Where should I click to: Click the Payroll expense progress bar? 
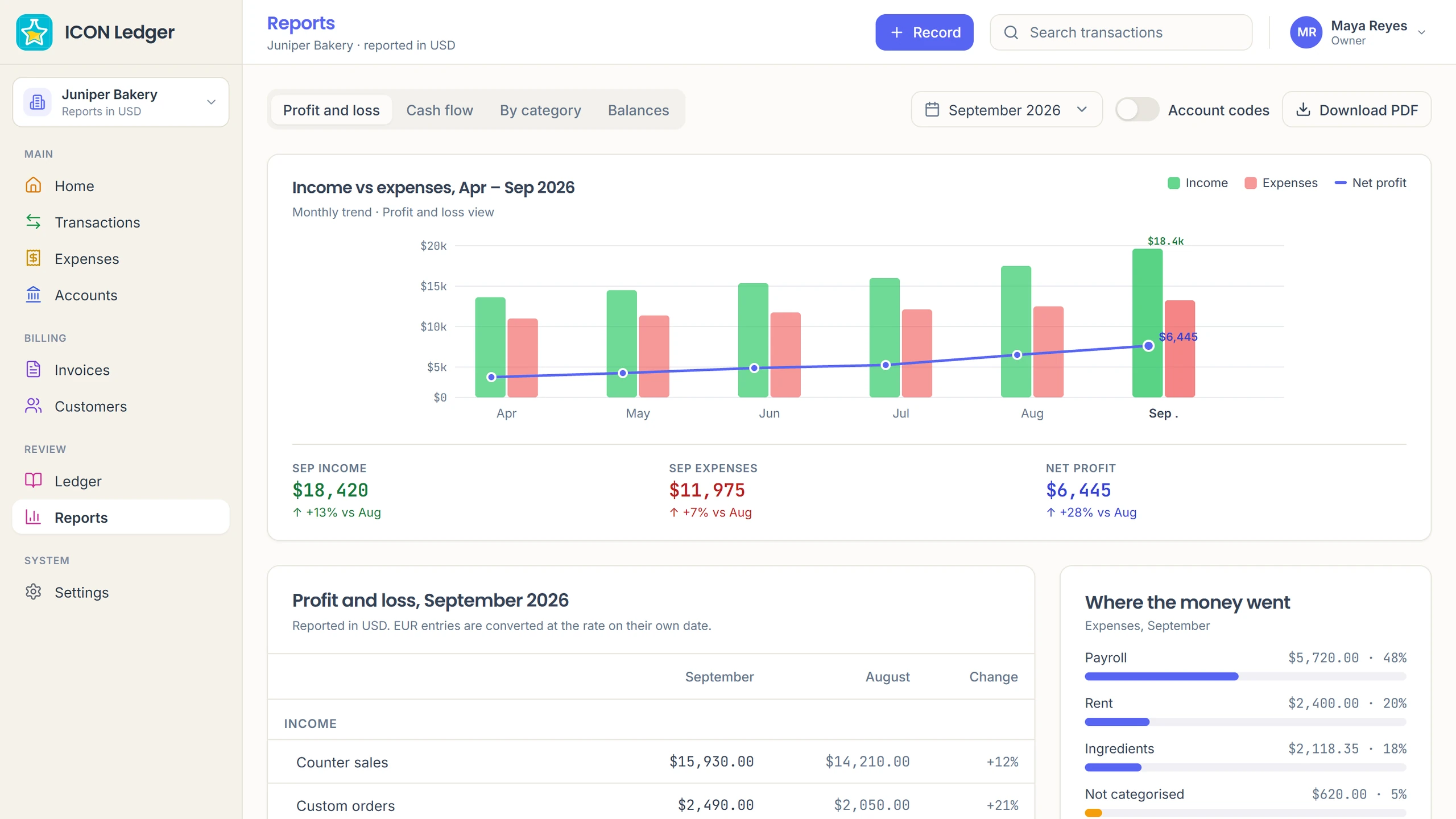1246,676
